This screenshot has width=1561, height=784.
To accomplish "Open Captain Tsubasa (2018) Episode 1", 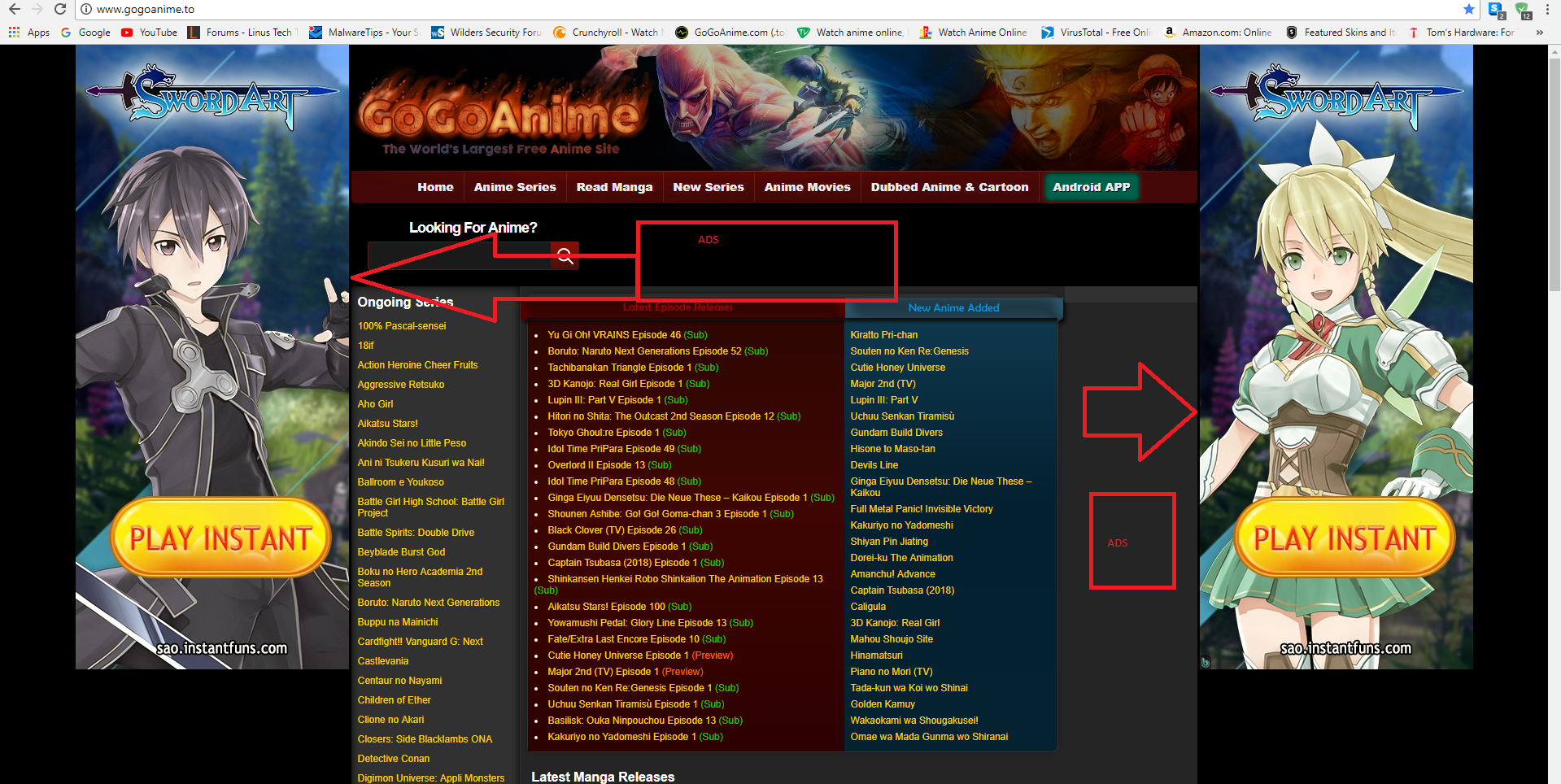I will tap(622, 563).
